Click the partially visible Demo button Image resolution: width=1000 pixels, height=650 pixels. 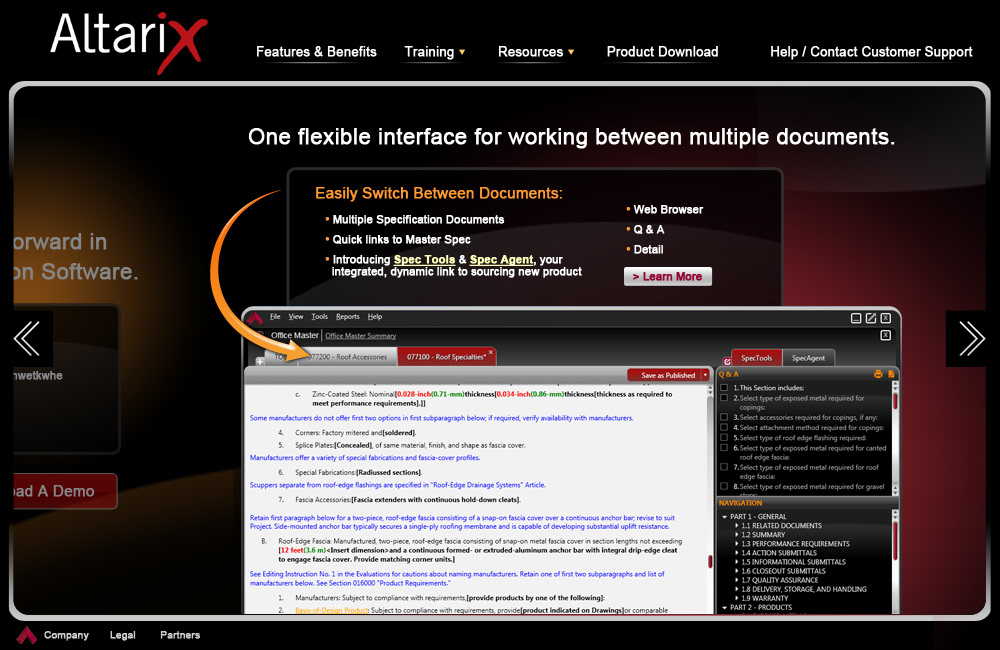(x=65, y=491)
